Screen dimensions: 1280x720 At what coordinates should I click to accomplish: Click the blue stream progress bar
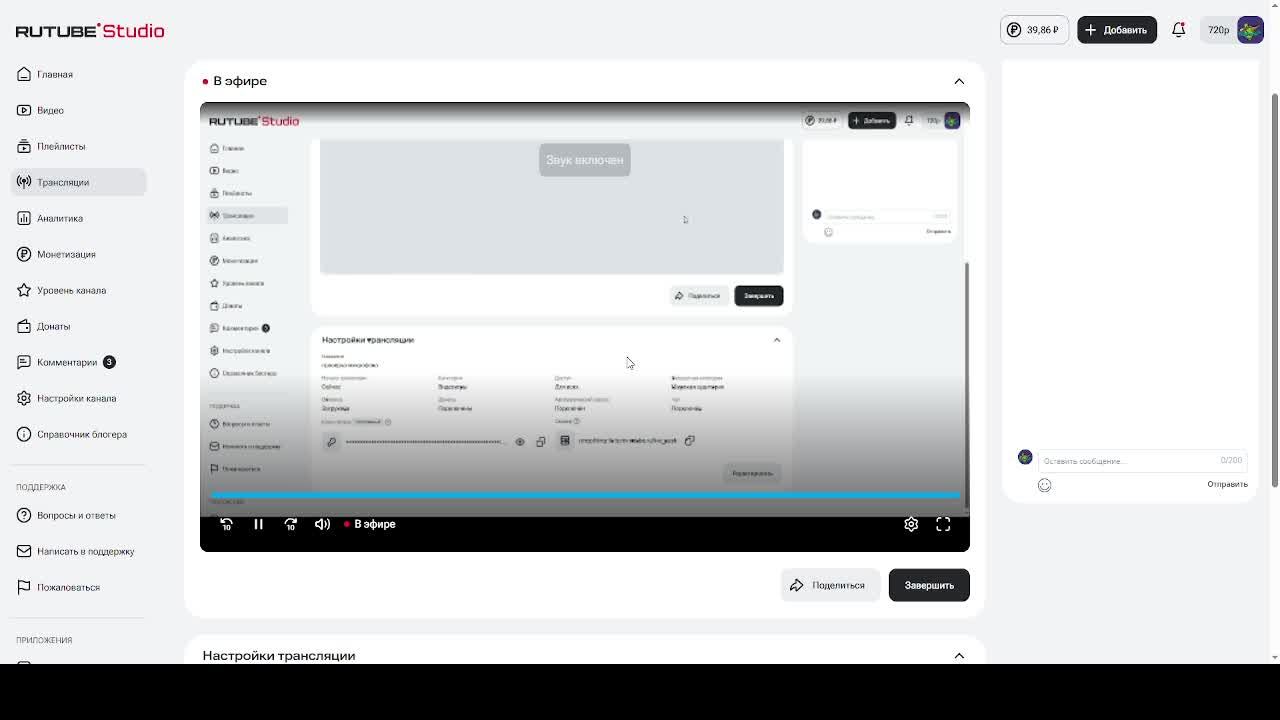pyautogui.click(x=585, y=495)
